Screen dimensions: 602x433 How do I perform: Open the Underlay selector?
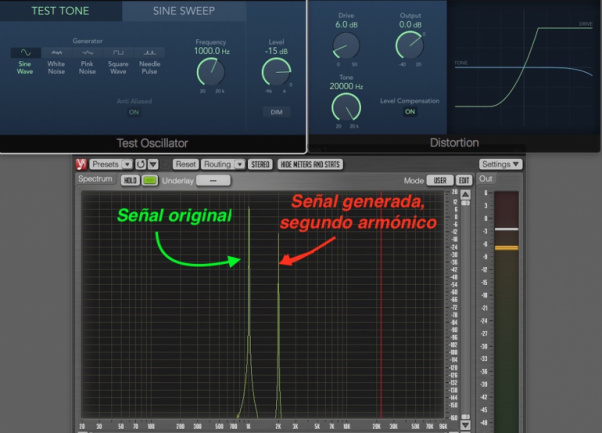tap(213, 180)
